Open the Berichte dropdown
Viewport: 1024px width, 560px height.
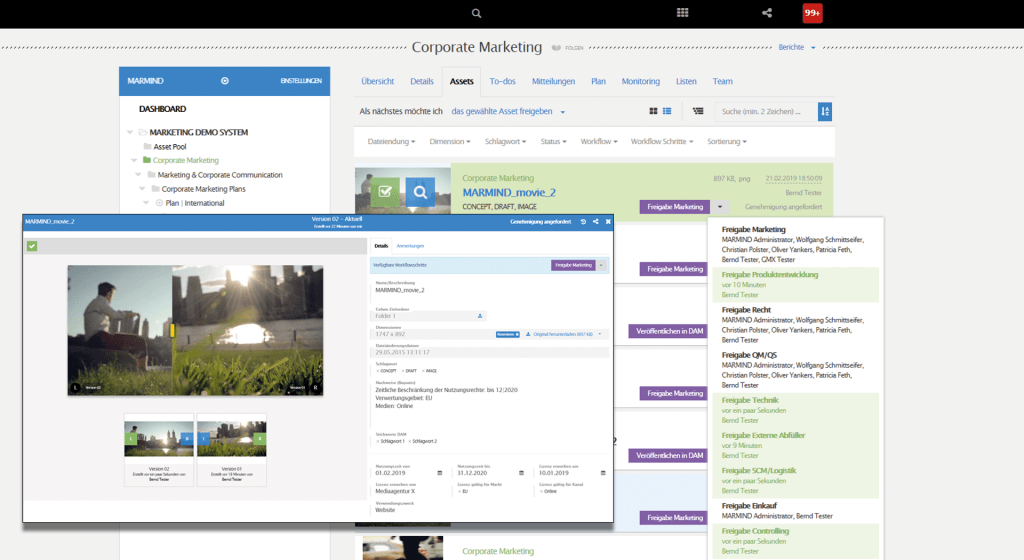[x=797, y=47]
